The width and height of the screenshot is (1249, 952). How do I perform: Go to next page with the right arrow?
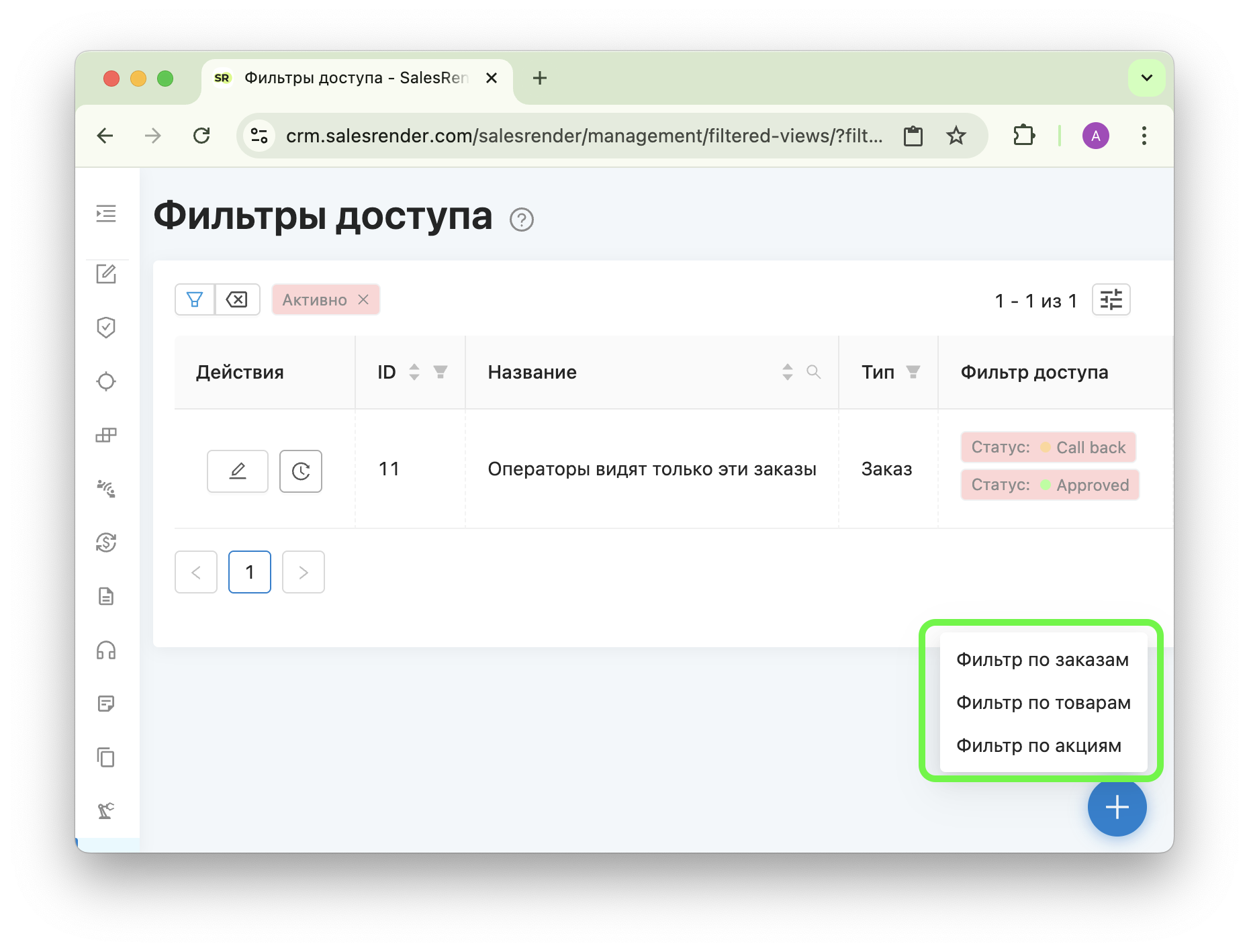pos(303,571)
